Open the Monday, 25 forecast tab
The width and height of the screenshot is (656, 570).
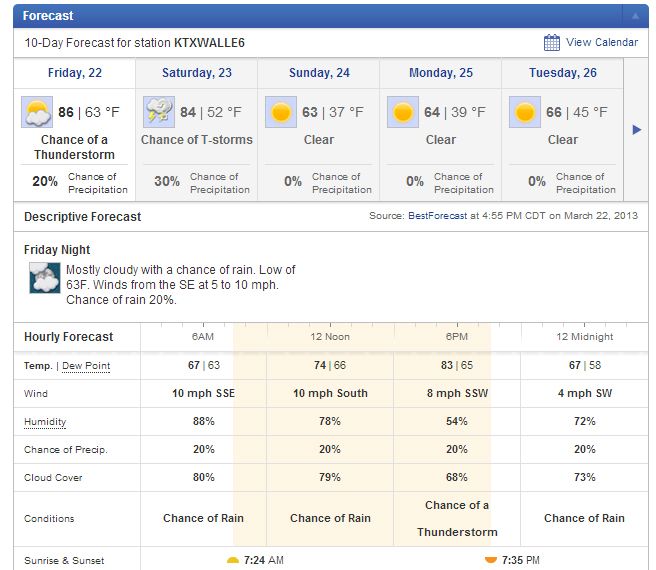[441, 73]
